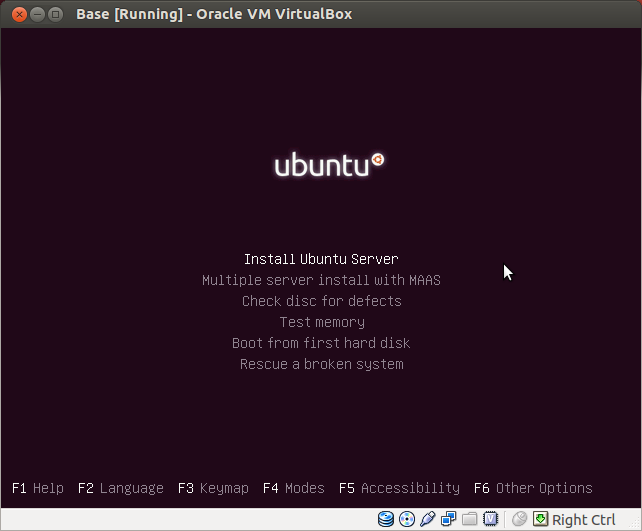Select Install Ubuntu Server boot option
The image size is (642, 531).
point(321,259)
